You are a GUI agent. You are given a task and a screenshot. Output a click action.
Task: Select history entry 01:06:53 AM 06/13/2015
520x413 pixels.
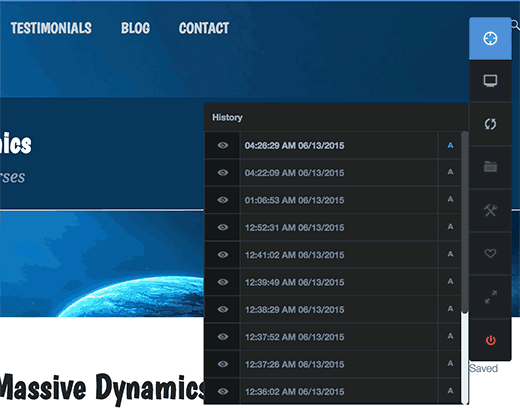(x=339, y=200)
